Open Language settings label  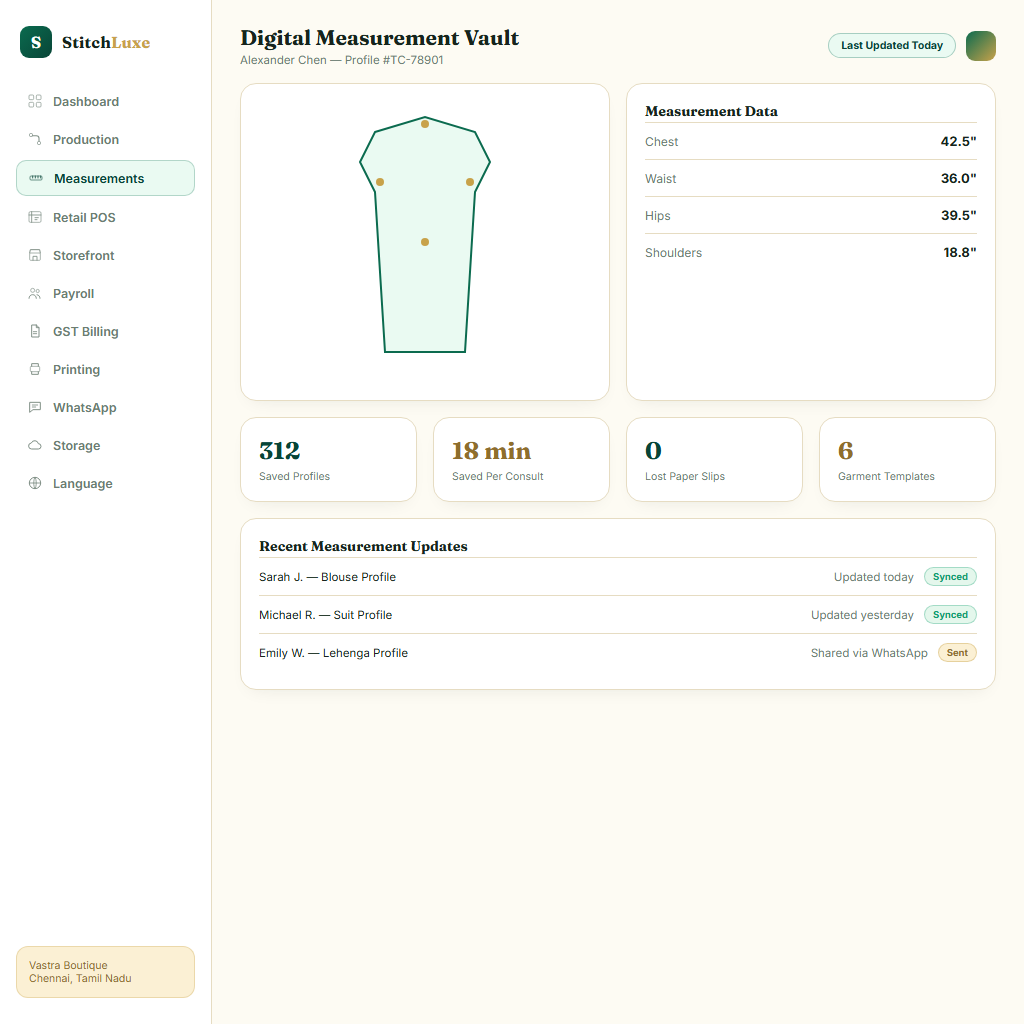83,483
